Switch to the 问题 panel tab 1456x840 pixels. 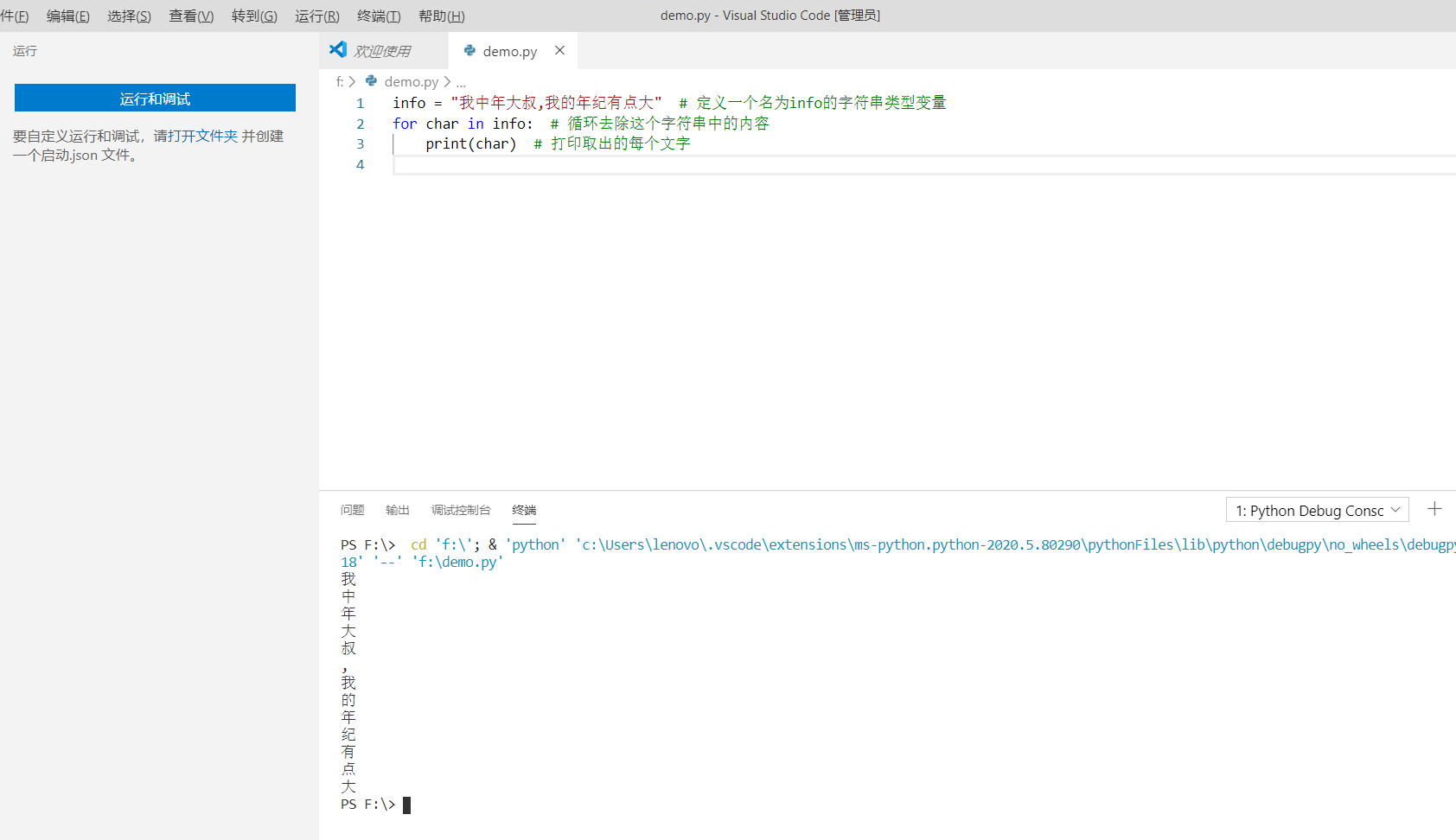[353, 510]
